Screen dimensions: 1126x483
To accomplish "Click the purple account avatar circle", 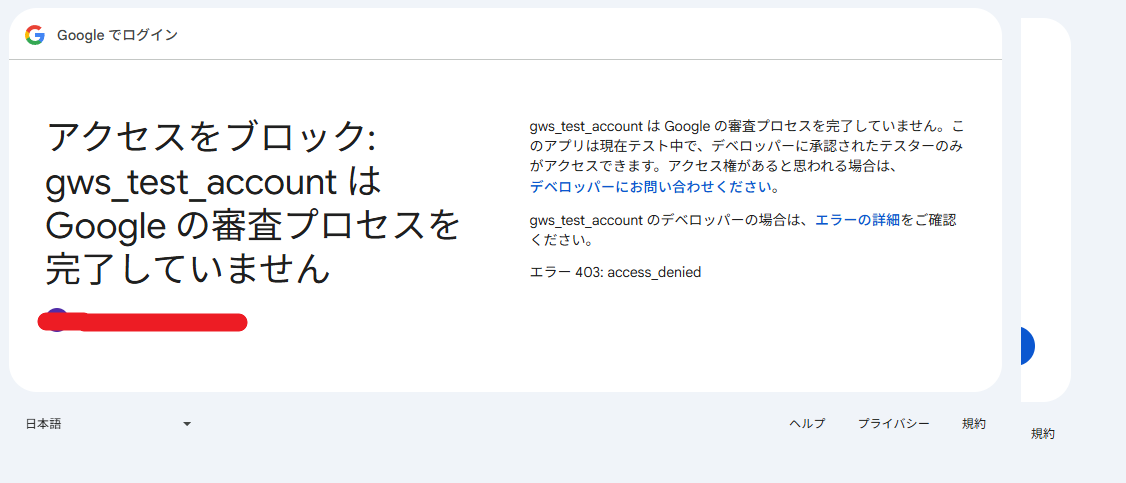I will pyautogui.click(x=55, y=319).
